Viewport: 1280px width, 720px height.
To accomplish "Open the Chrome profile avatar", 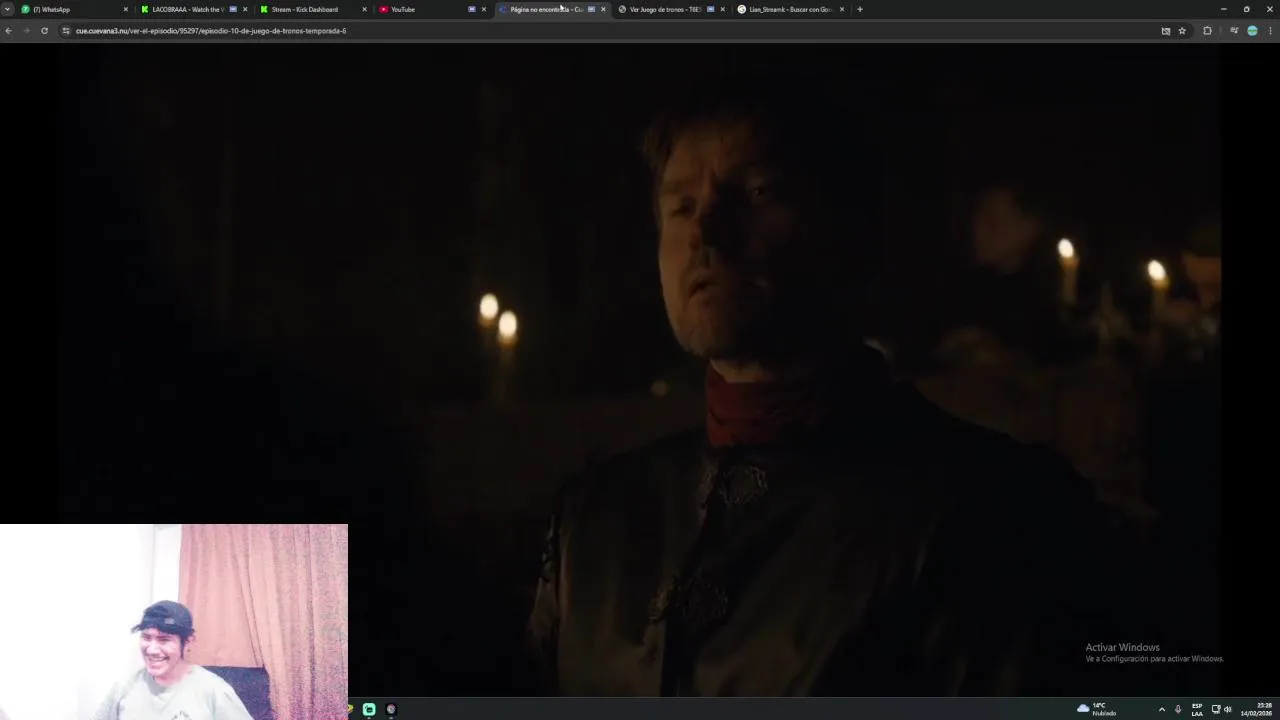I will point(1252,31).
